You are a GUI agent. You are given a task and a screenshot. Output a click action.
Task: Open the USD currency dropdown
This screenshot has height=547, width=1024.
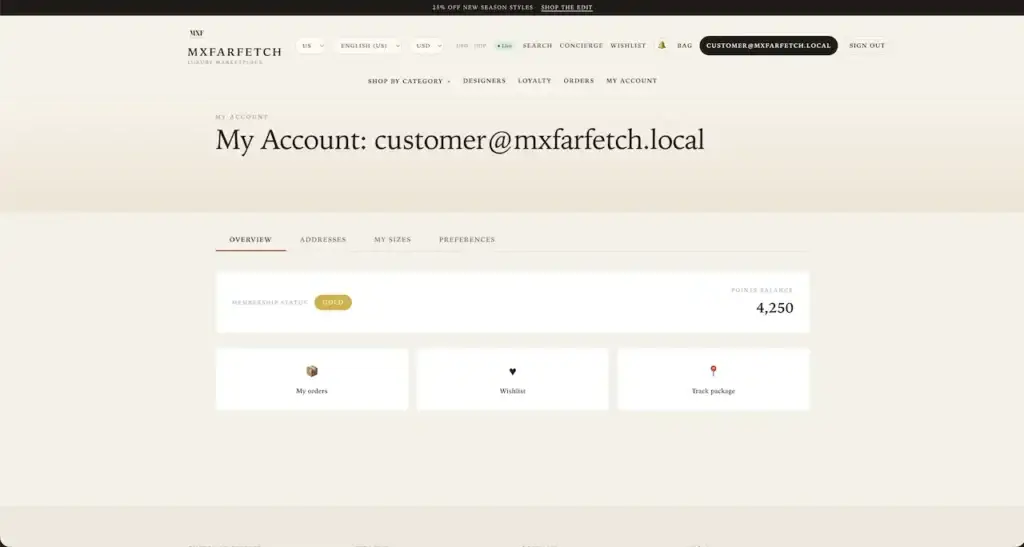click(x=428, y=46)
